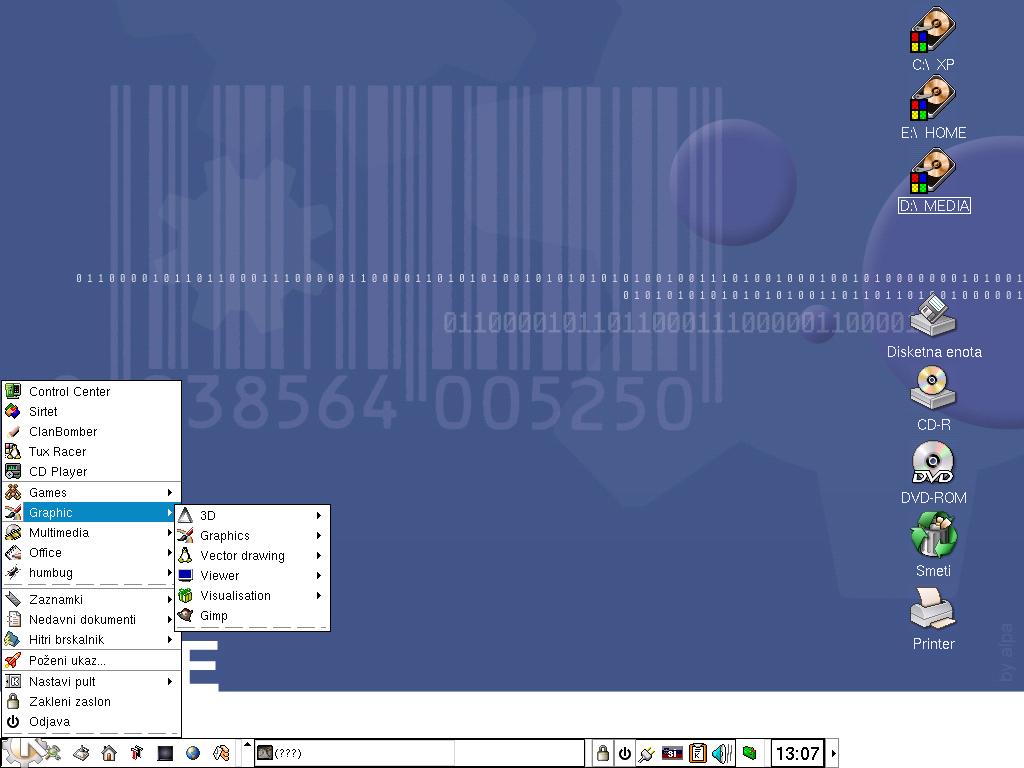This screenshot has width=1024, height=768.
Task: Open Control Center from menu
Action: click(x=91, y=391)
